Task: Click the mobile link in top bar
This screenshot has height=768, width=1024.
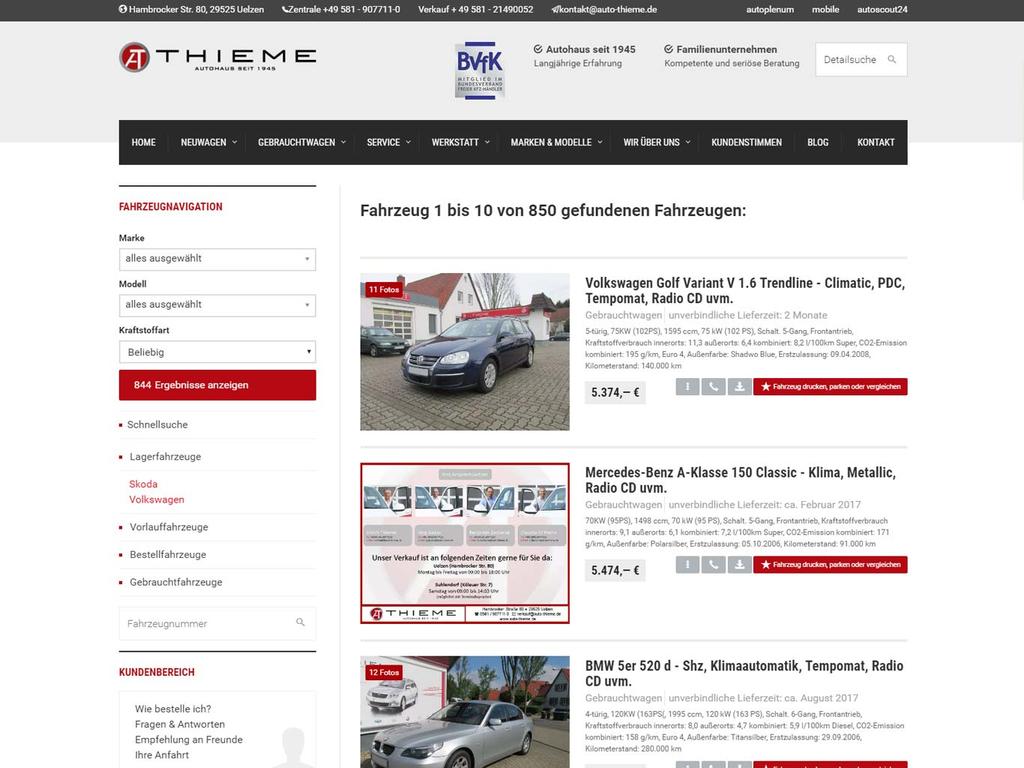Action: [825, 9]
